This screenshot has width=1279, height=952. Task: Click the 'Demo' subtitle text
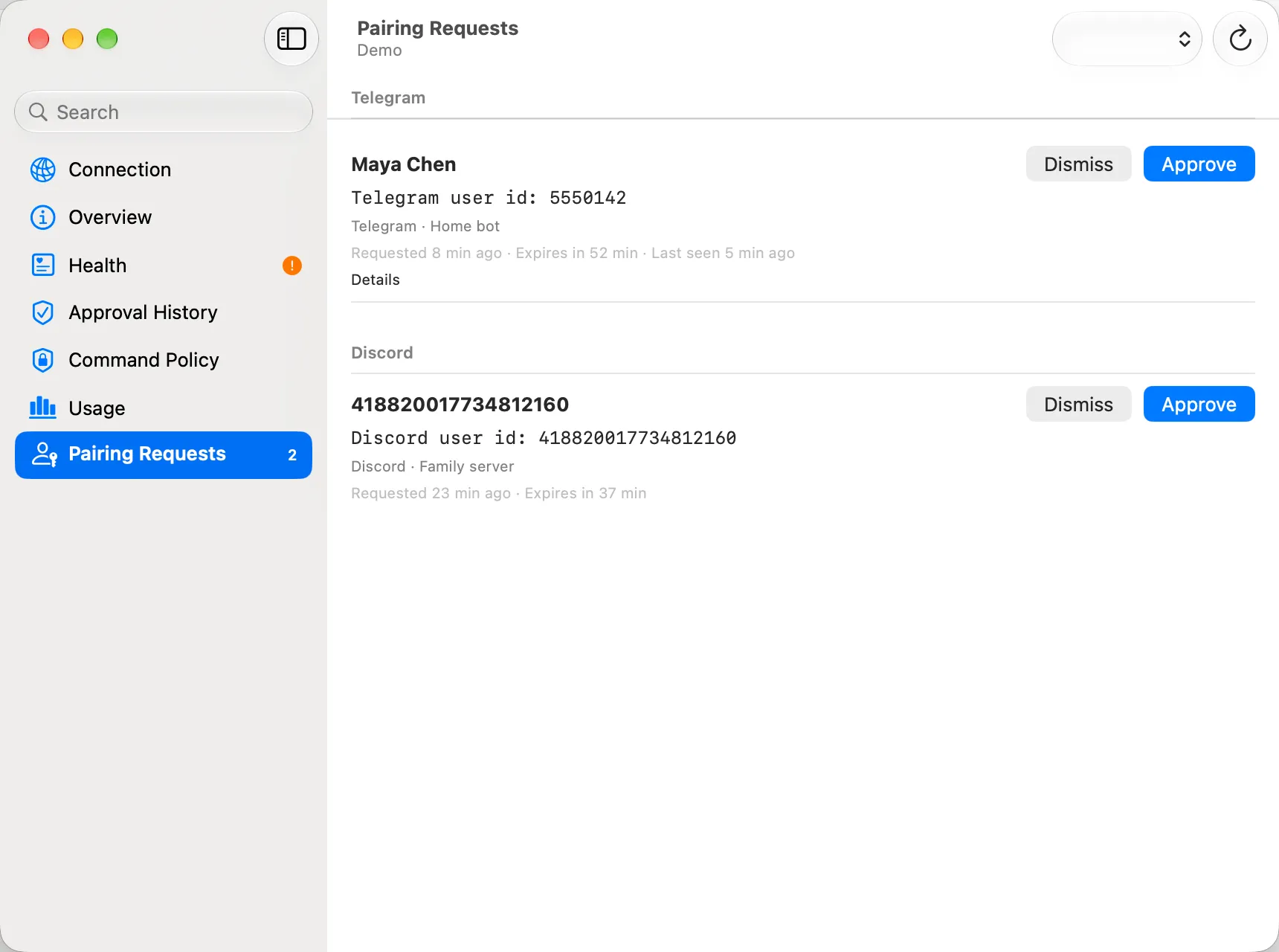[x=379, y=51]
